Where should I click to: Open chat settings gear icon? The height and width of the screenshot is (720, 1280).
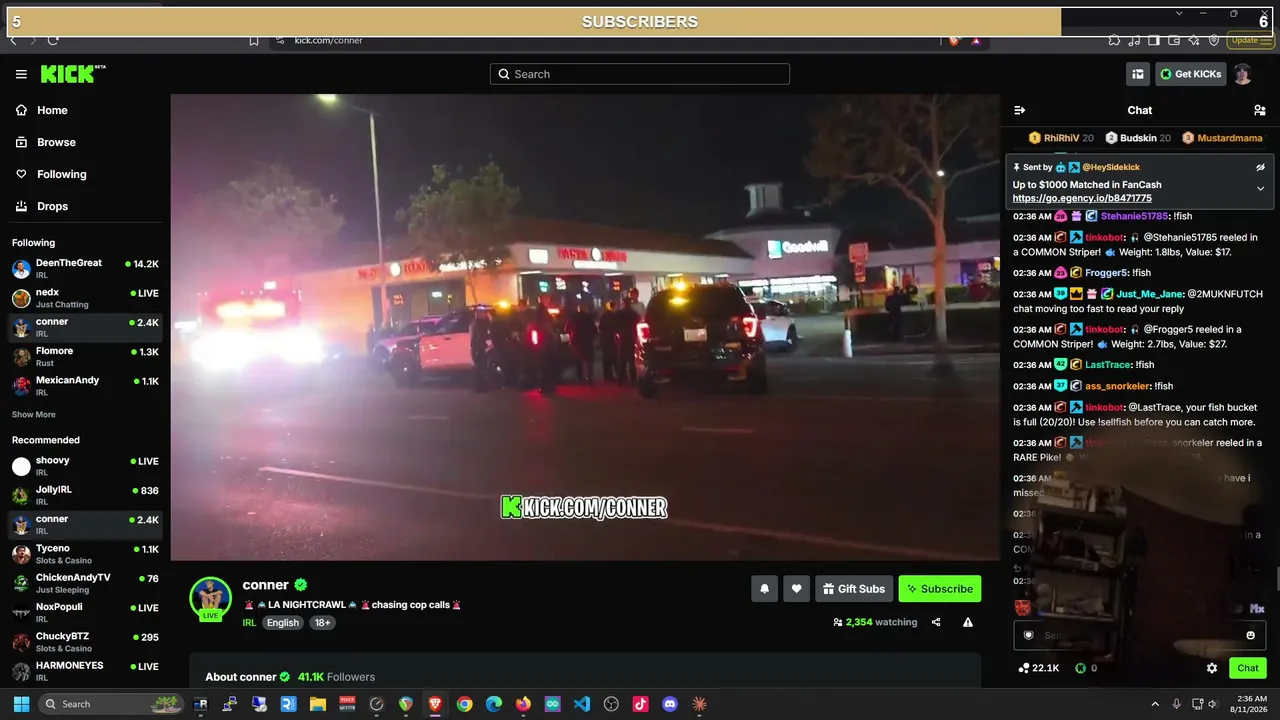pyautogui.click(x=1212, y=668)
